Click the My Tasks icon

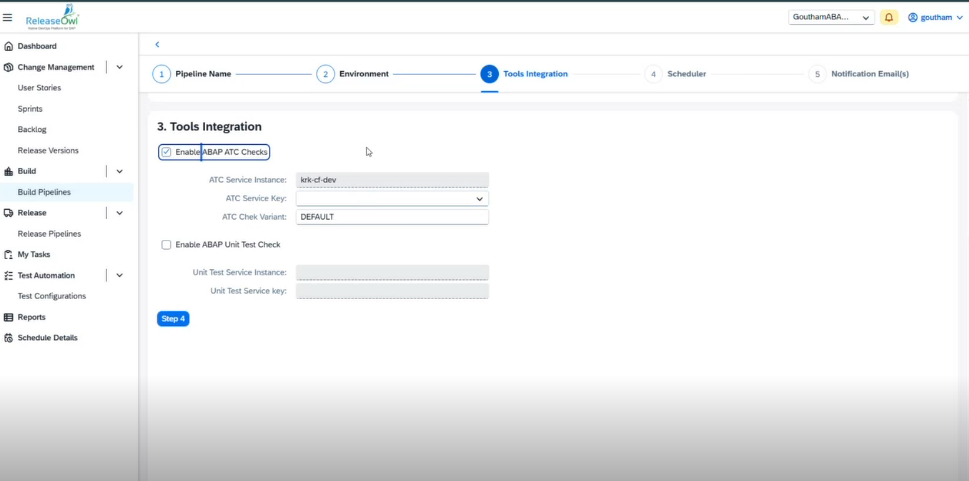click(9, 254)
